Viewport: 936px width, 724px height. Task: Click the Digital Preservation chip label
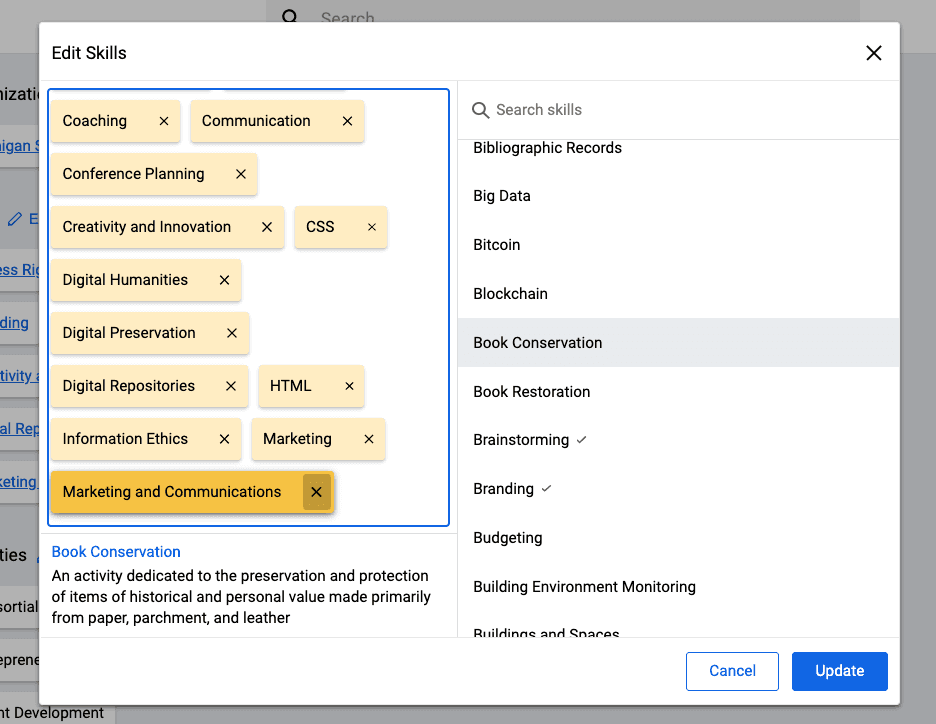pyautogui.click(x=129, y=333)
